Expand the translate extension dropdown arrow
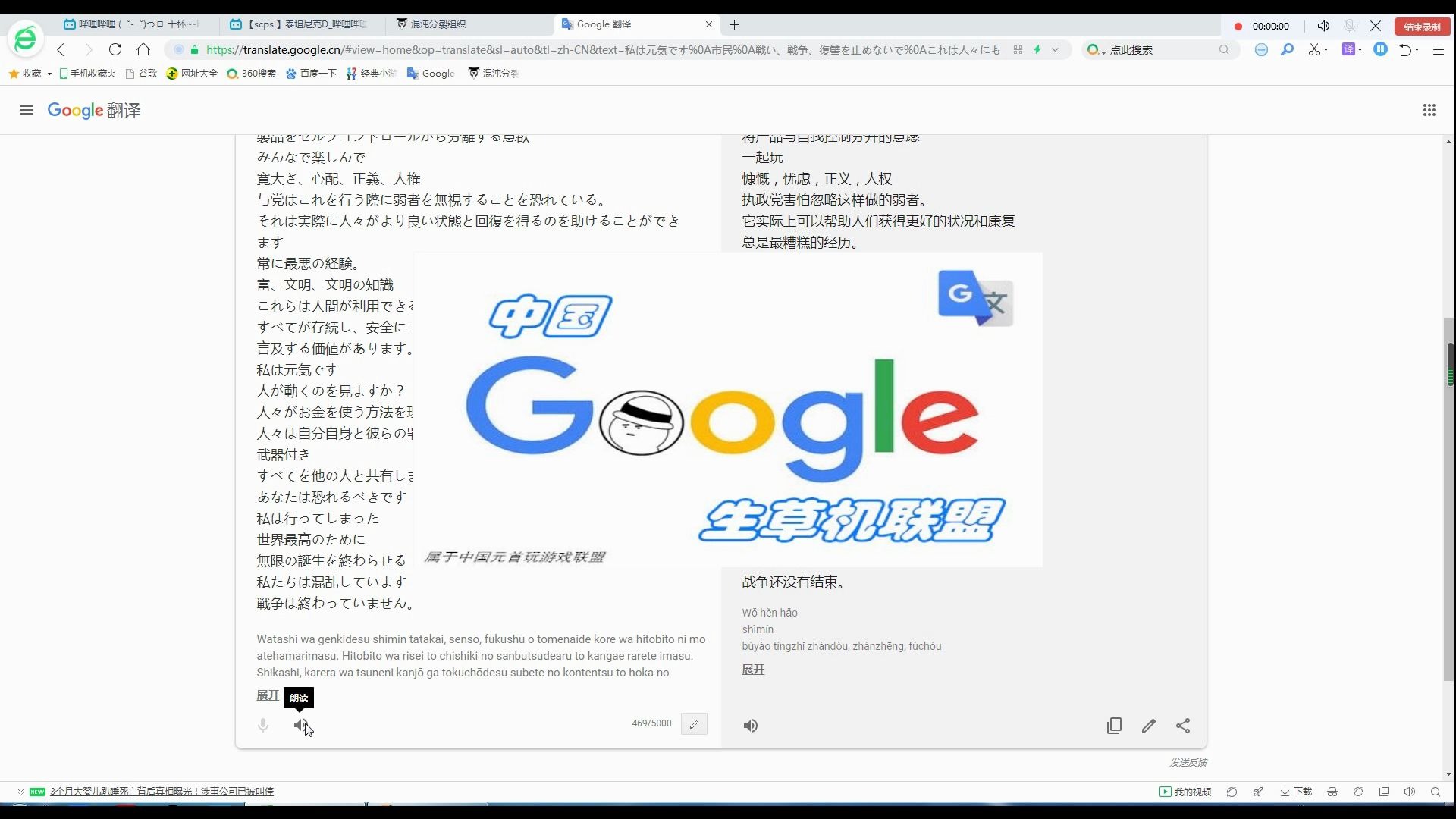1456x819 pixels. point(1360,50)
